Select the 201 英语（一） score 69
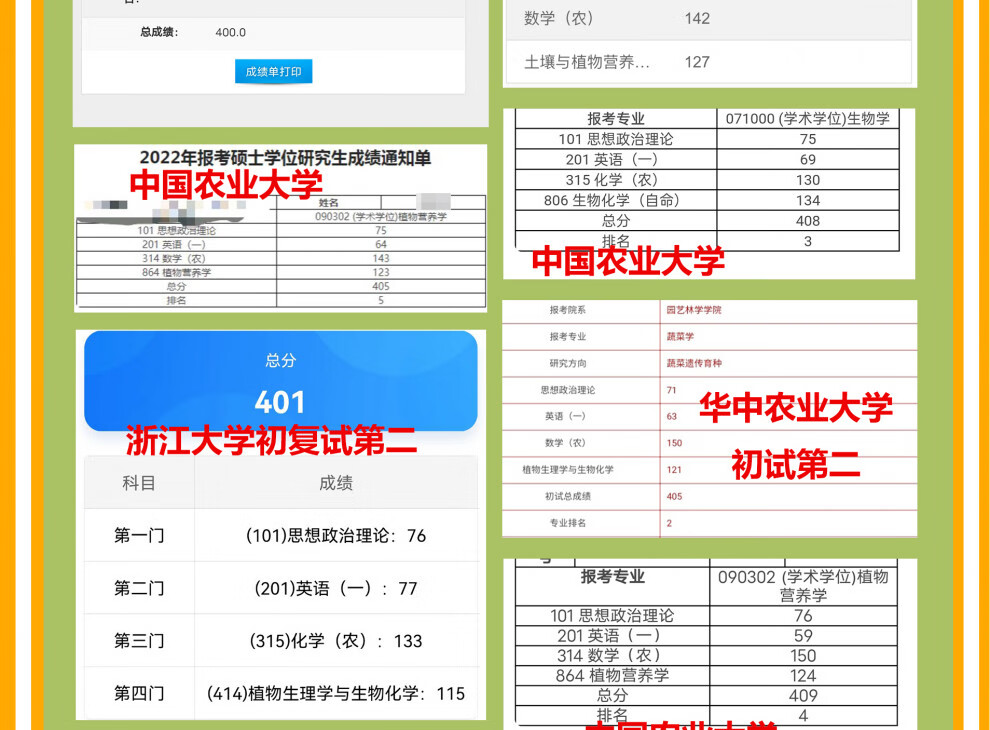 [808, 159]
